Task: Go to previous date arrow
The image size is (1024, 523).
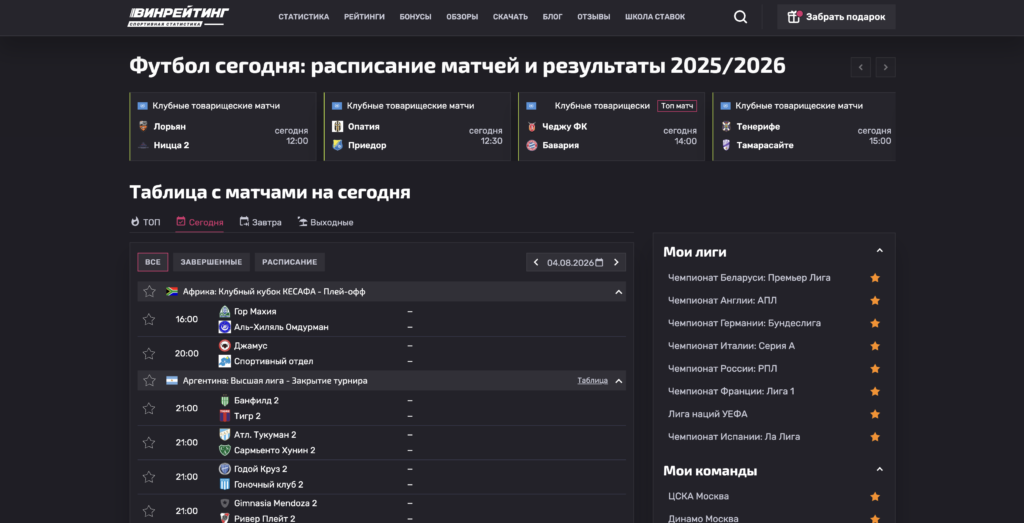Action: coord(536,262)
